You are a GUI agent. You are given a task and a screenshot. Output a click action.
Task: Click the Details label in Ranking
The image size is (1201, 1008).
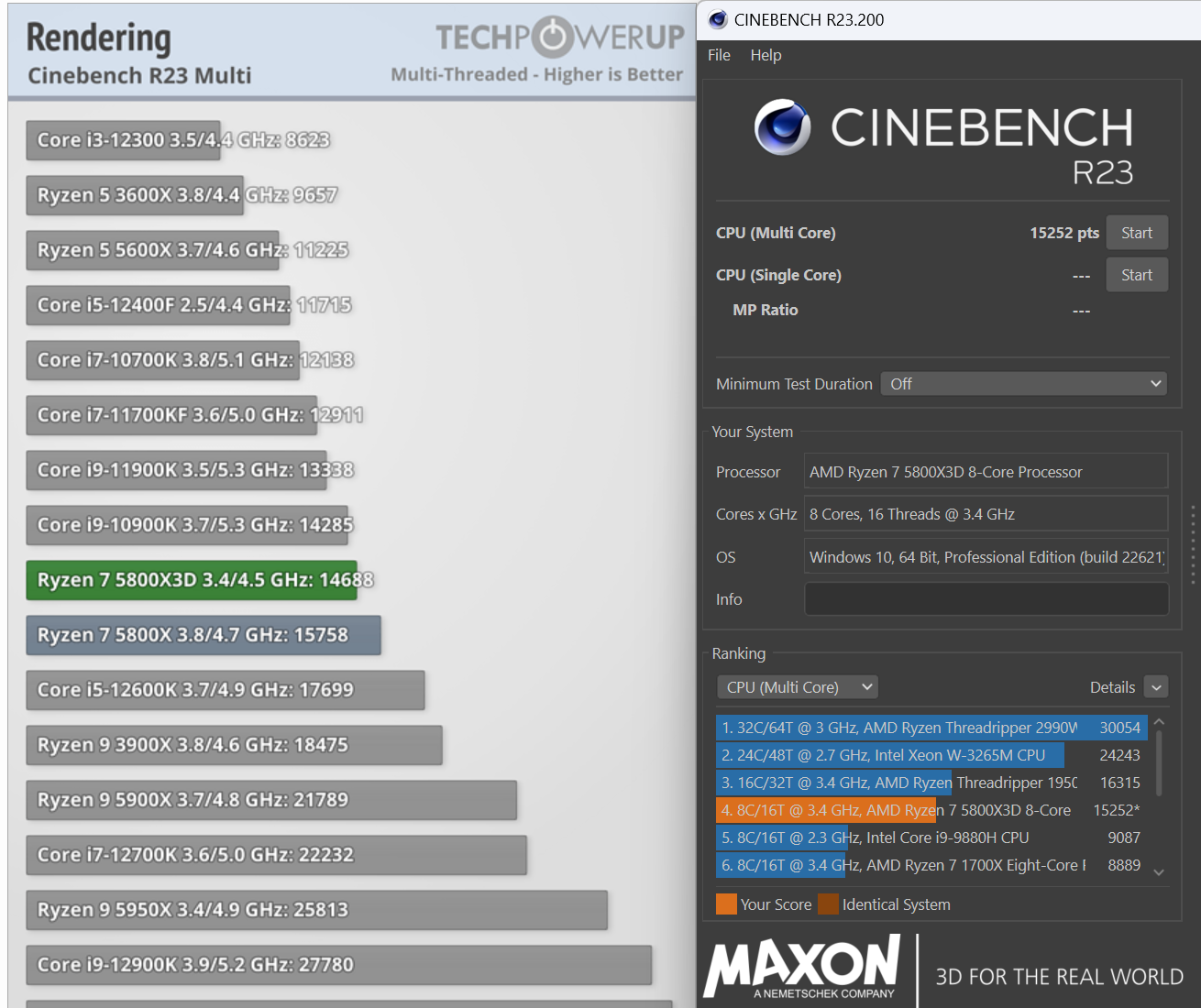(x=1112, y=687)
